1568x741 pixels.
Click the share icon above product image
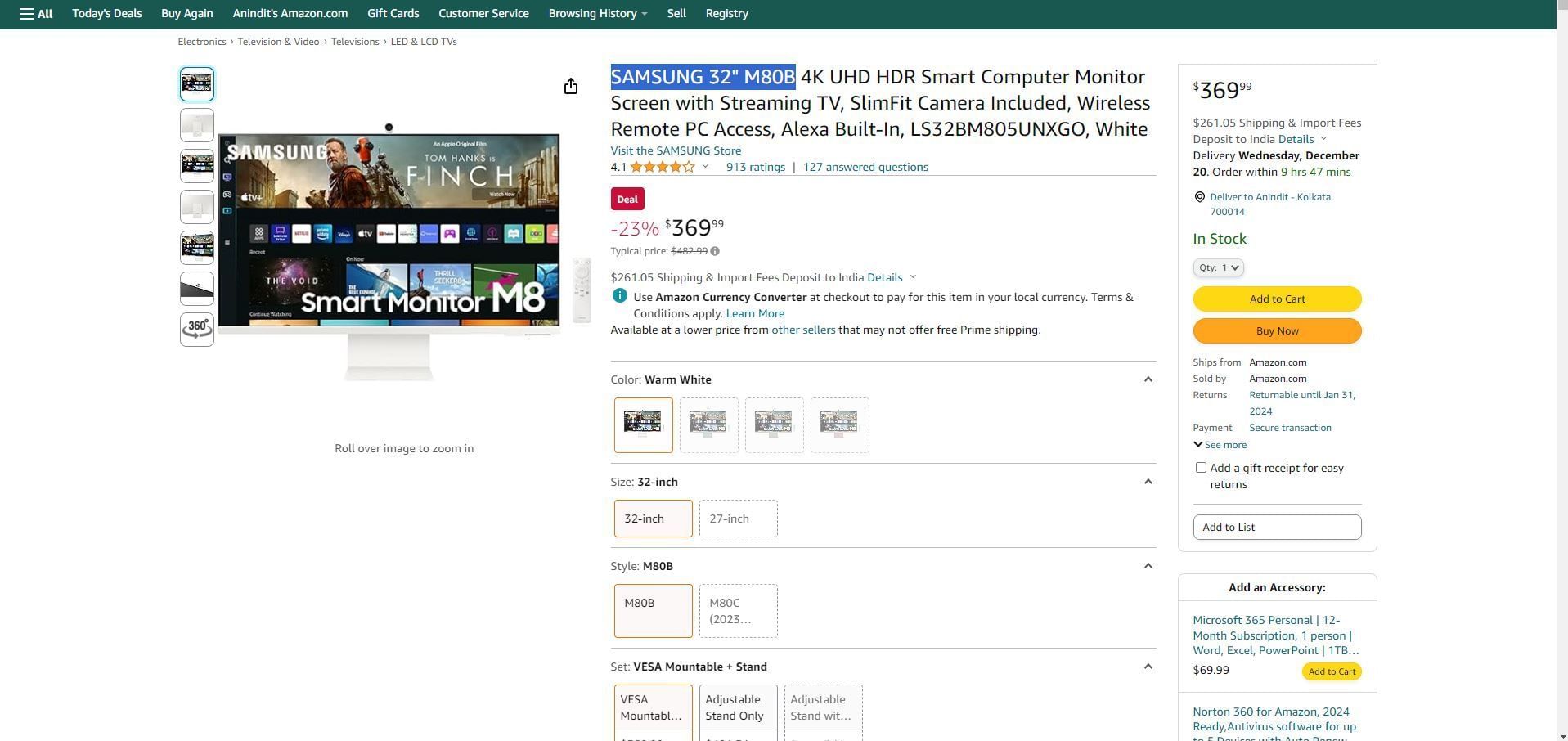[570, 87]
